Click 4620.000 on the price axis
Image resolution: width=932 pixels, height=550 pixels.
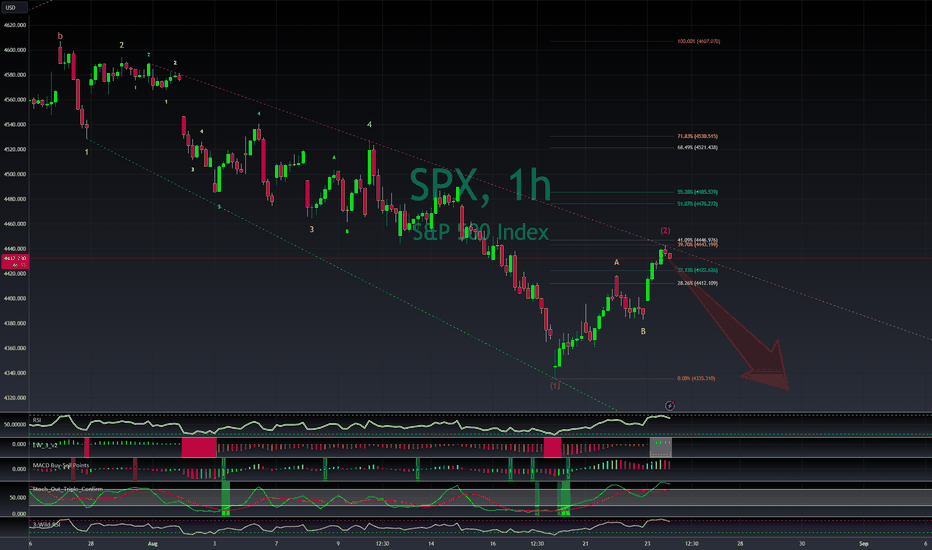point(15,25)
